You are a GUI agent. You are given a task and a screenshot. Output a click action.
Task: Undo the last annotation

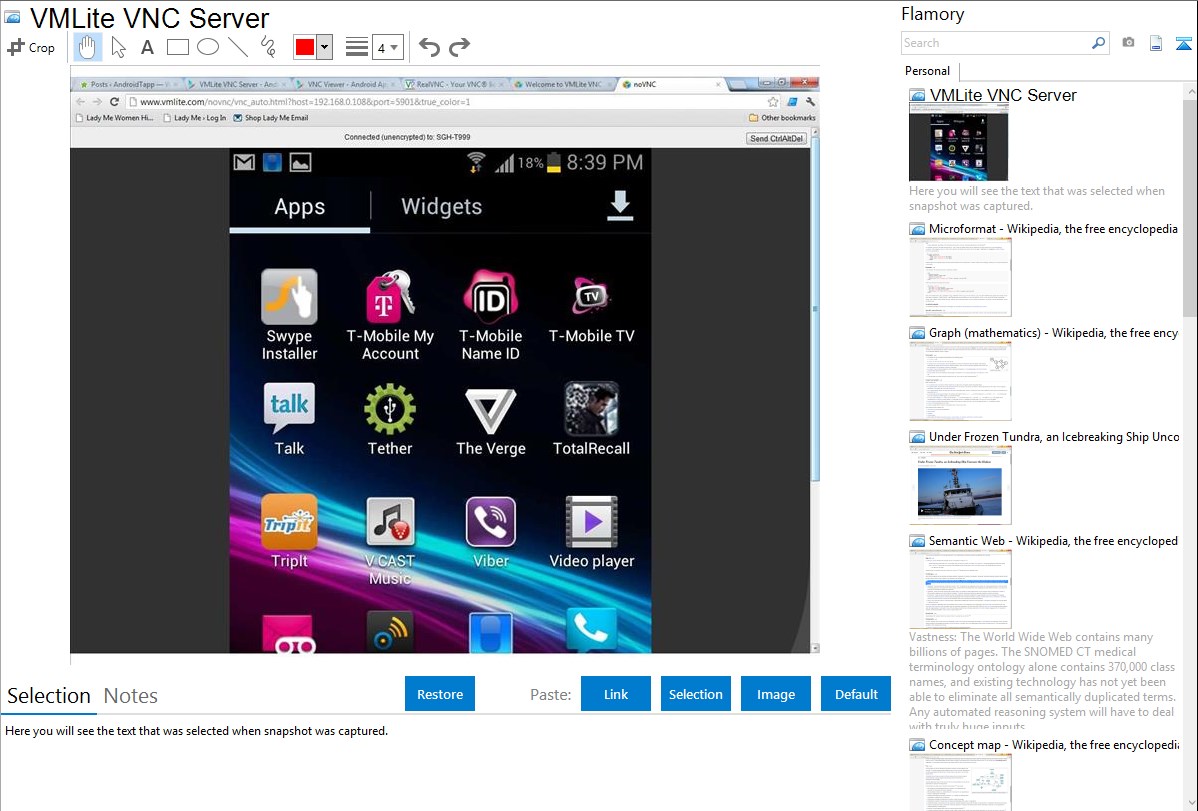click(x=429, y=47)
